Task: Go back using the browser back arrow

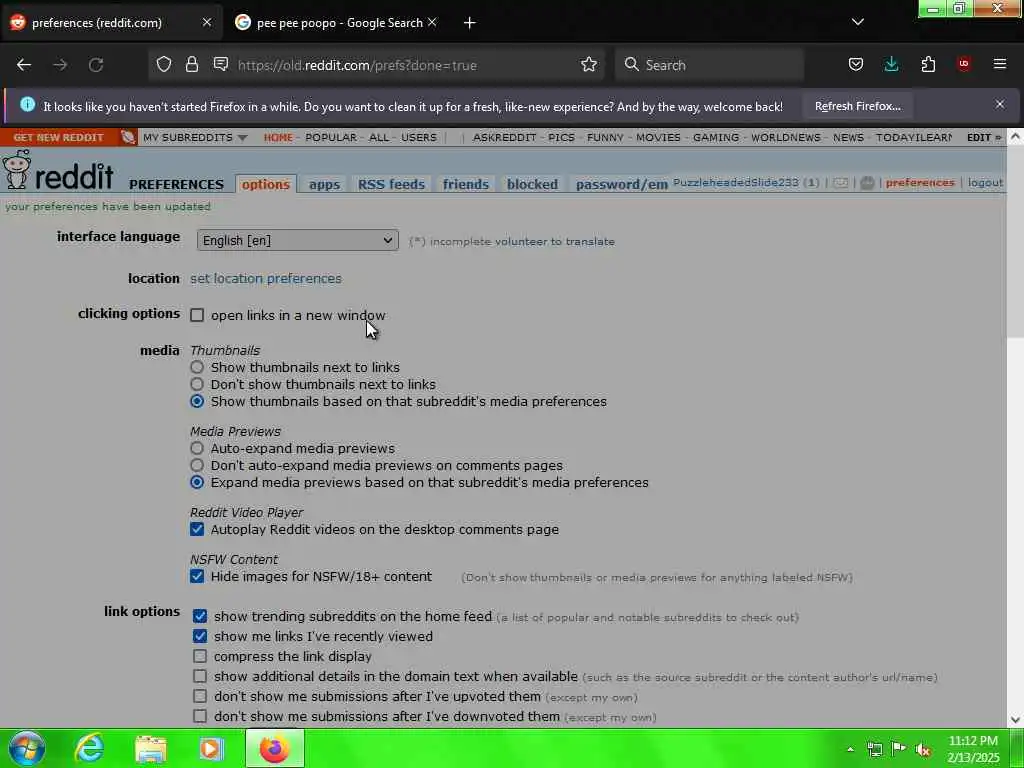Action: [24, 65]
